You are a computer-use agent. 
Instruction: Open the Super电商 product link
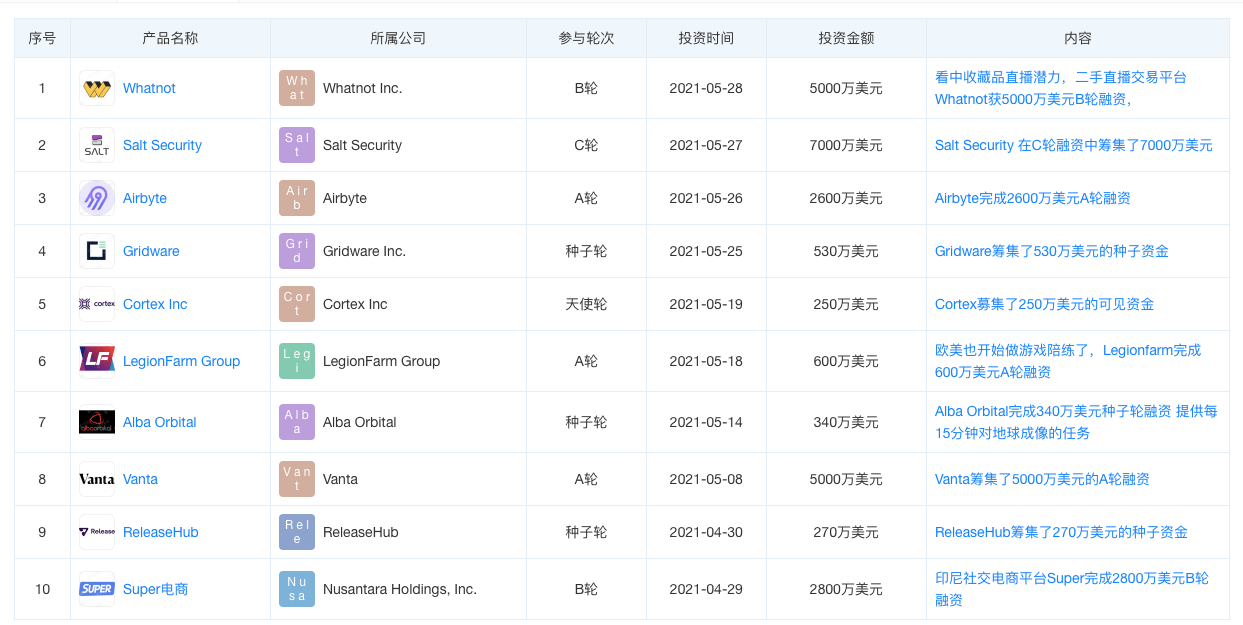coord(155,589)
